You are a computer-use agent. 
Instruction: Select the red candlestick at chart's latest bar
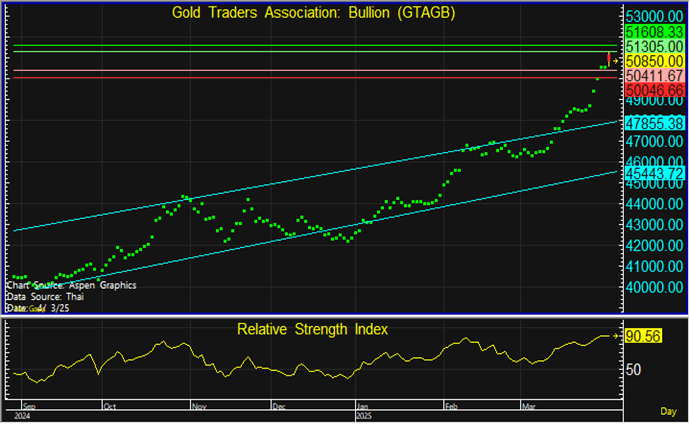[x=609, y=58]
